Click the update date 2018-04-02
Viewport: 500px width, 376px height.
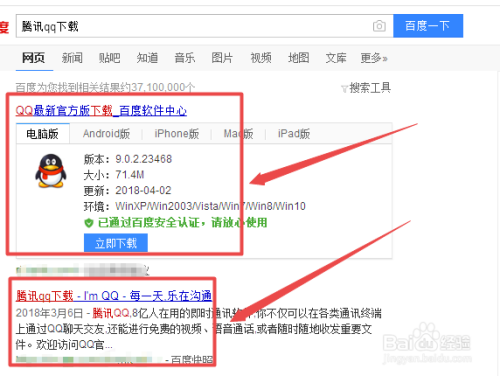click(143, 190)
